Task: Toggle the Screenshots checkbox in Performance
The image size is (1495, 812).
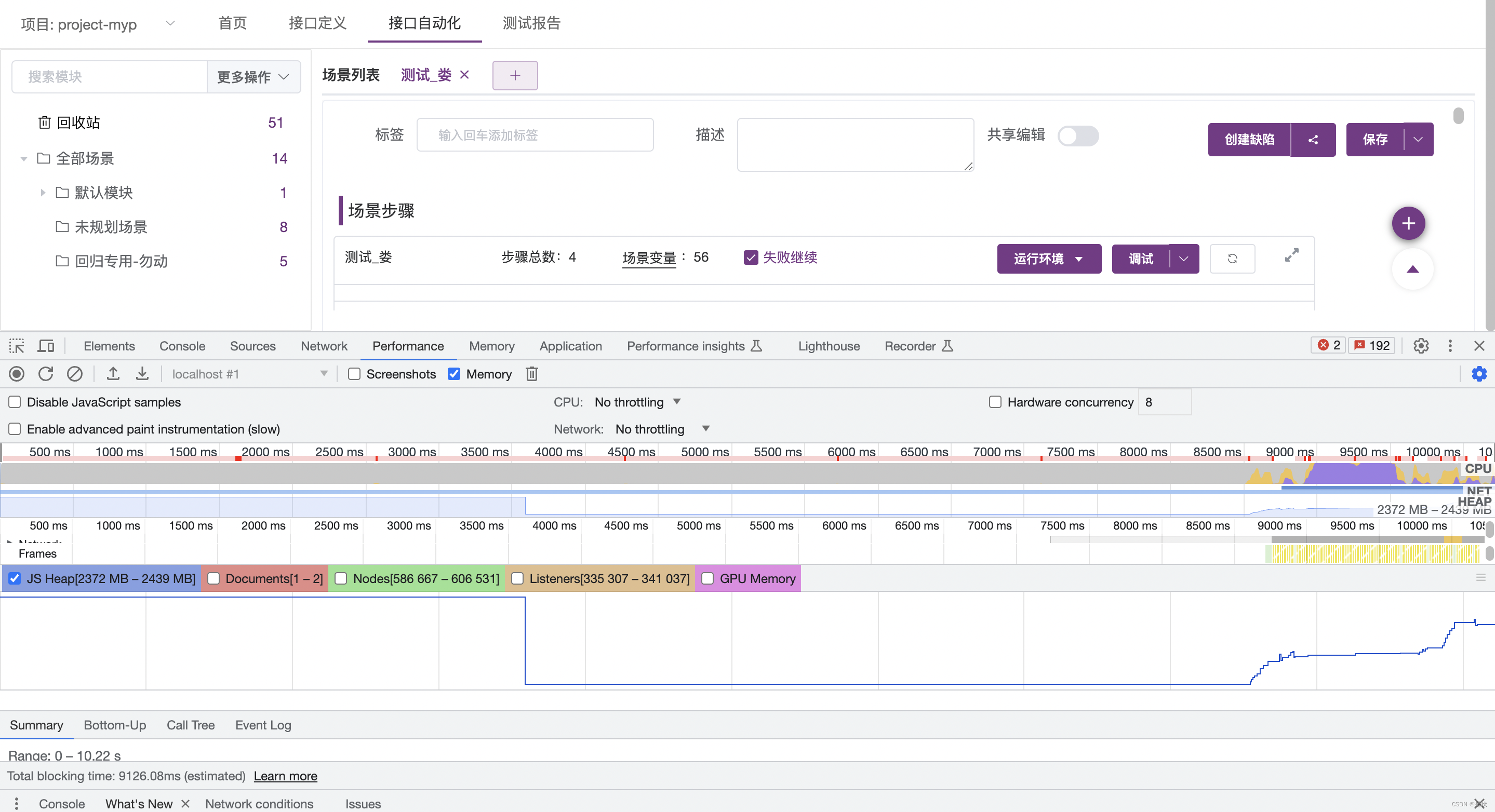Action: (x=355, y=374)
